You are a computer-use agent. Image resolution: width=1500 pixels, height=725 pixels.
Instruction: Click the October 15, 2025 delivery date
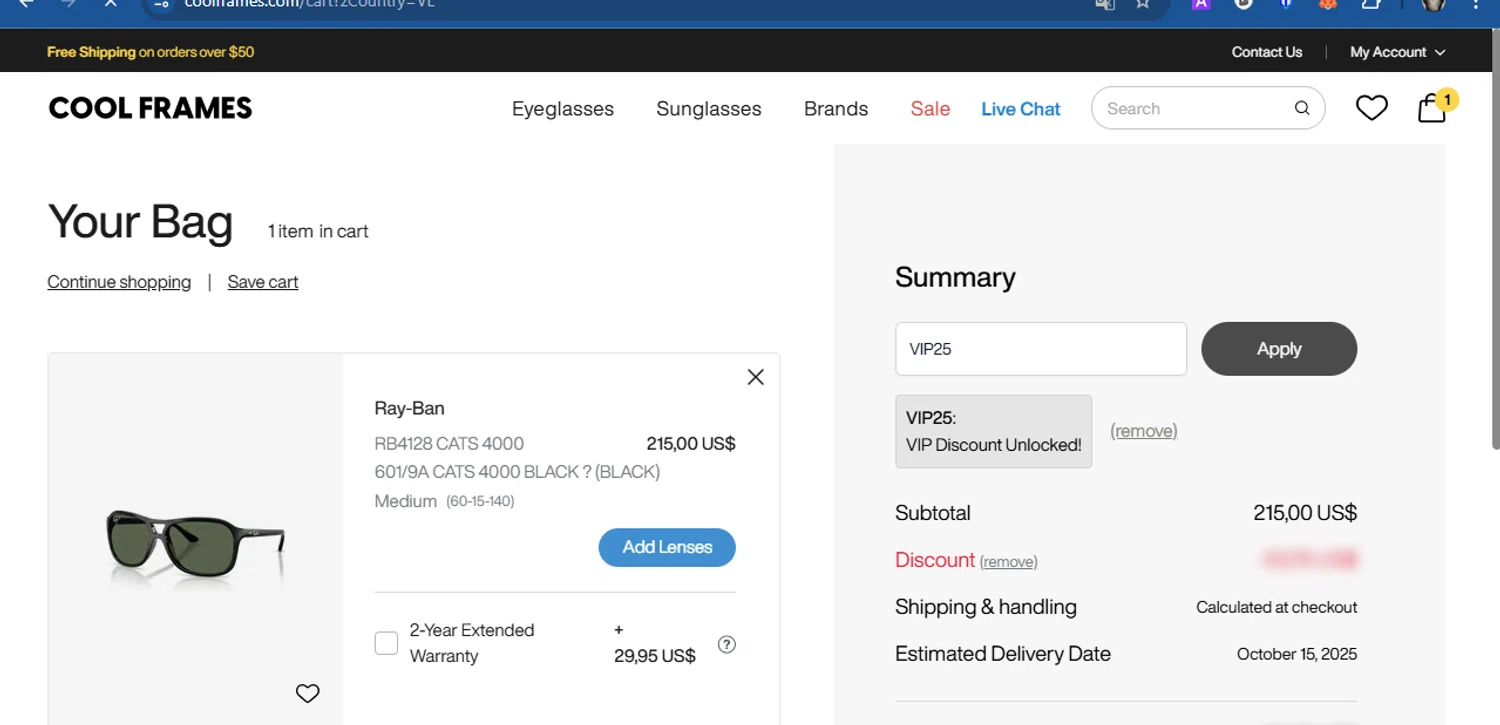(1297, 654)
